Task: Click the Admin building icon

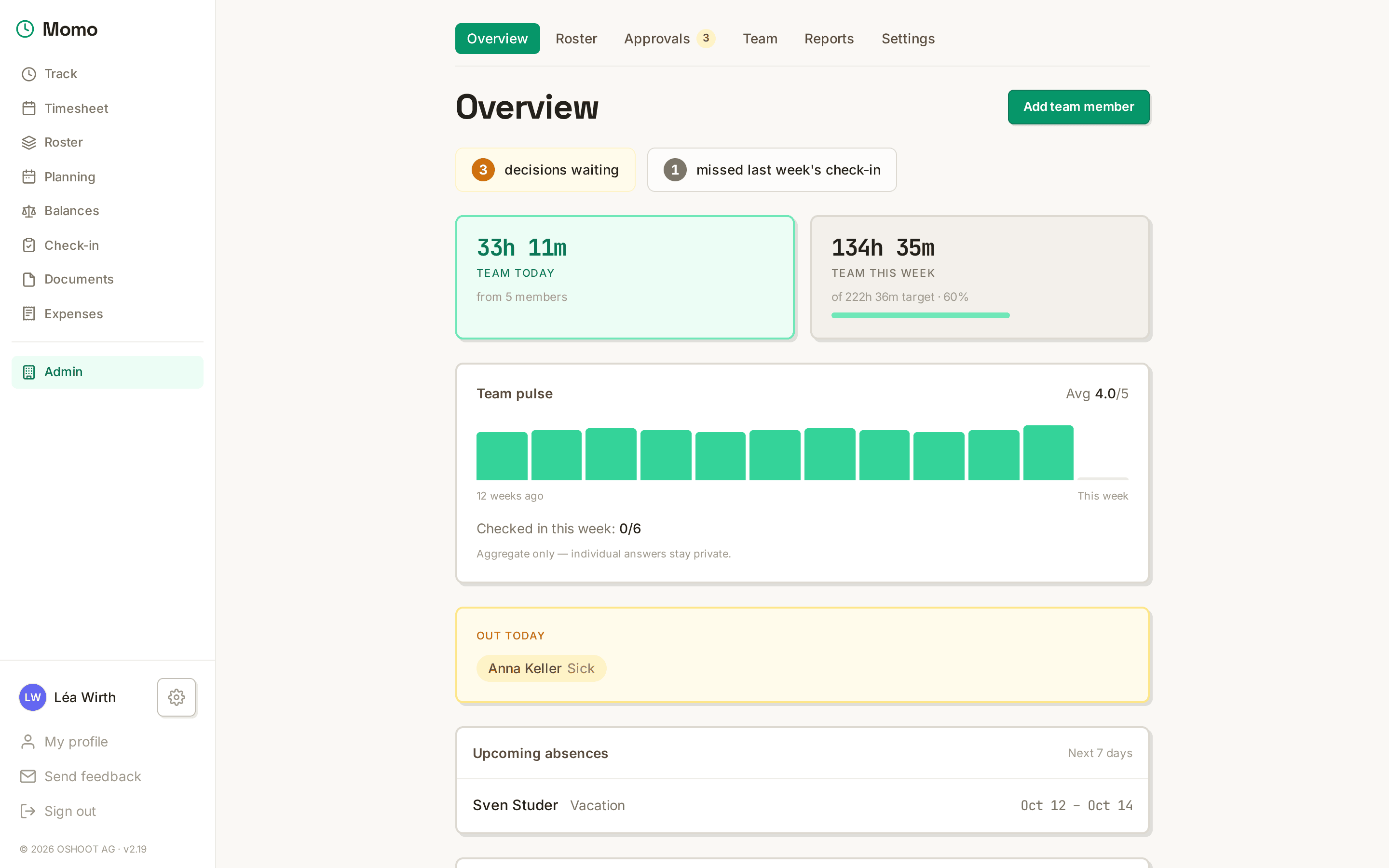Action: point(29,372)
